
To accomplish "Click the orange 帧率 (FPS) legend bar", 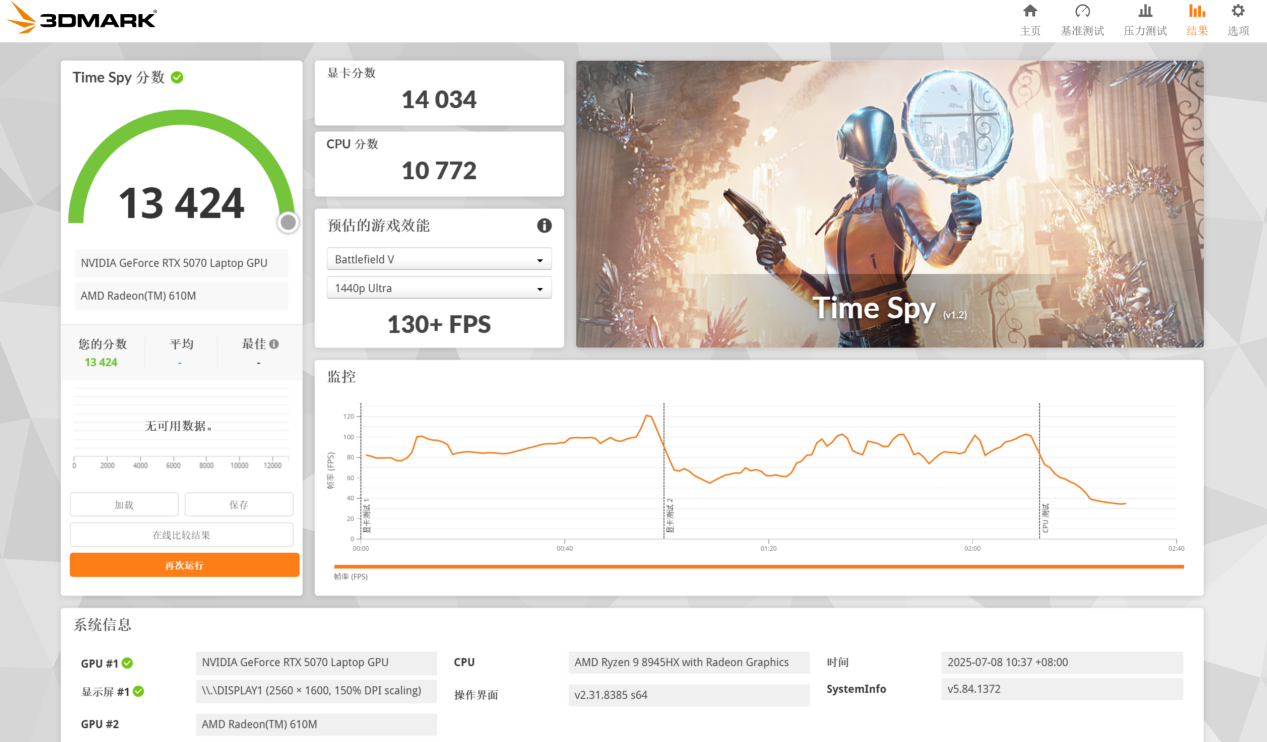I will (759, 567).
